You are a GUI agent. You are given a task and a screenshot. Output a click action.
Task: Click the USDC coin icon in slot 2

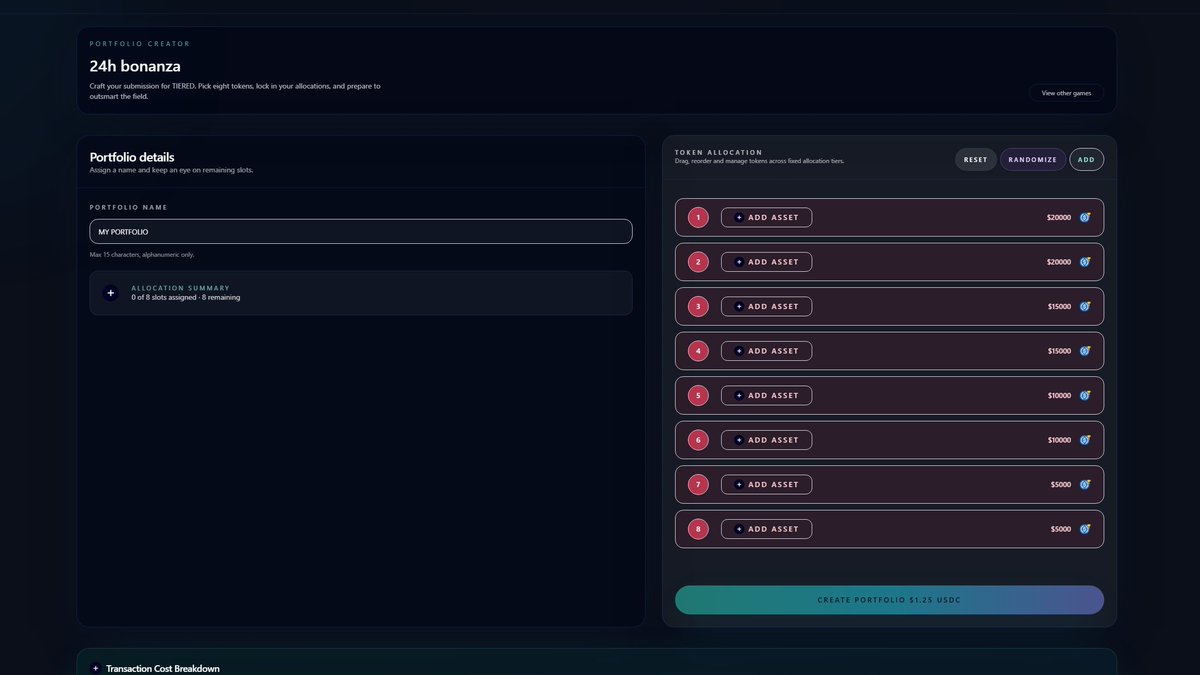(1085, 262)
